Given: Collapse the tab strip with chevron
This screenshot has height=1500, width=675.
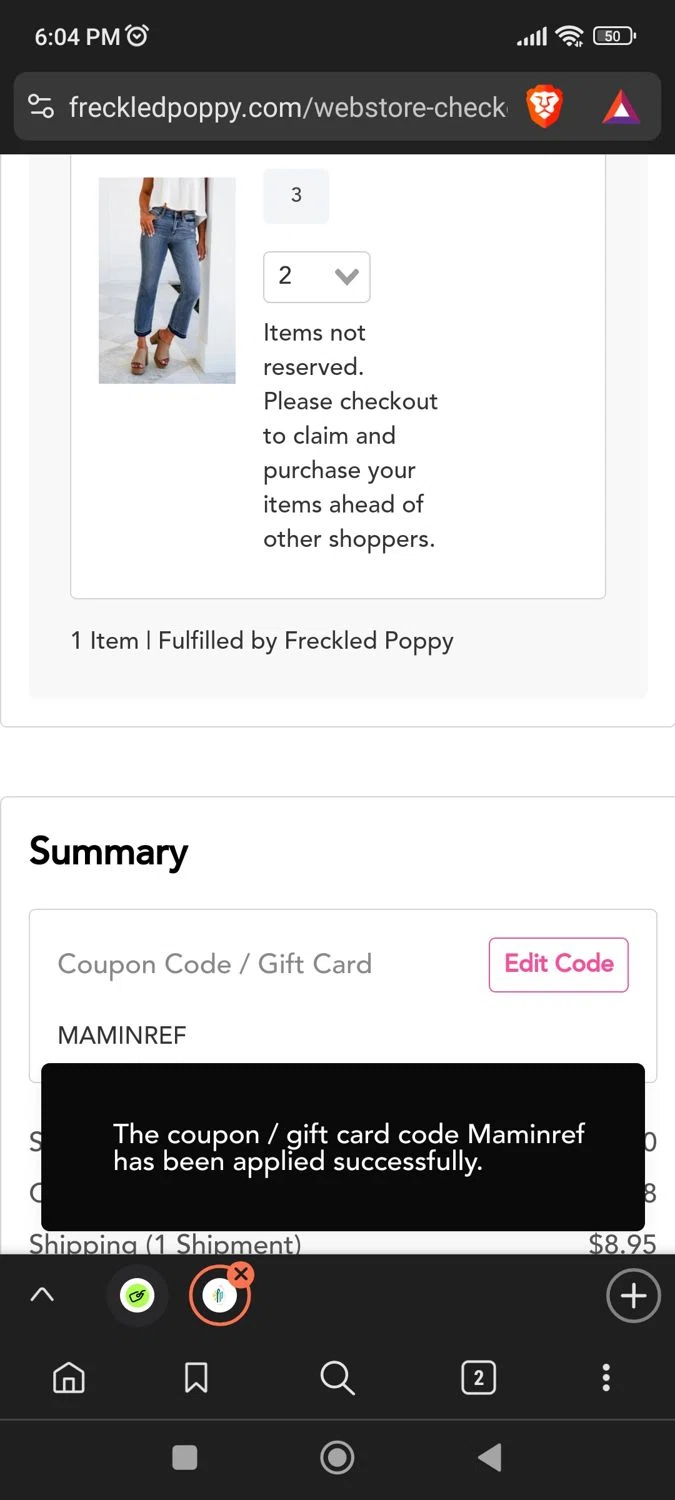Looking at the screenshot, I should (42, 1295).
